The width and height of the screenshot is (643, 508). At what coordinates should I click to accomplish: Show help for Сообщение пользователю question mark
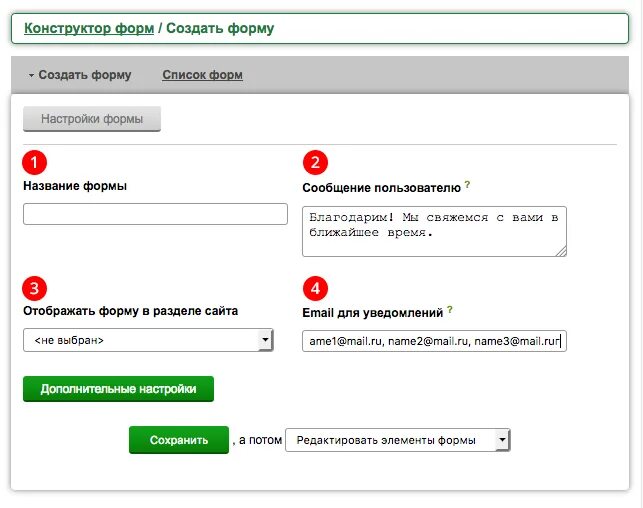click(467, 185)
